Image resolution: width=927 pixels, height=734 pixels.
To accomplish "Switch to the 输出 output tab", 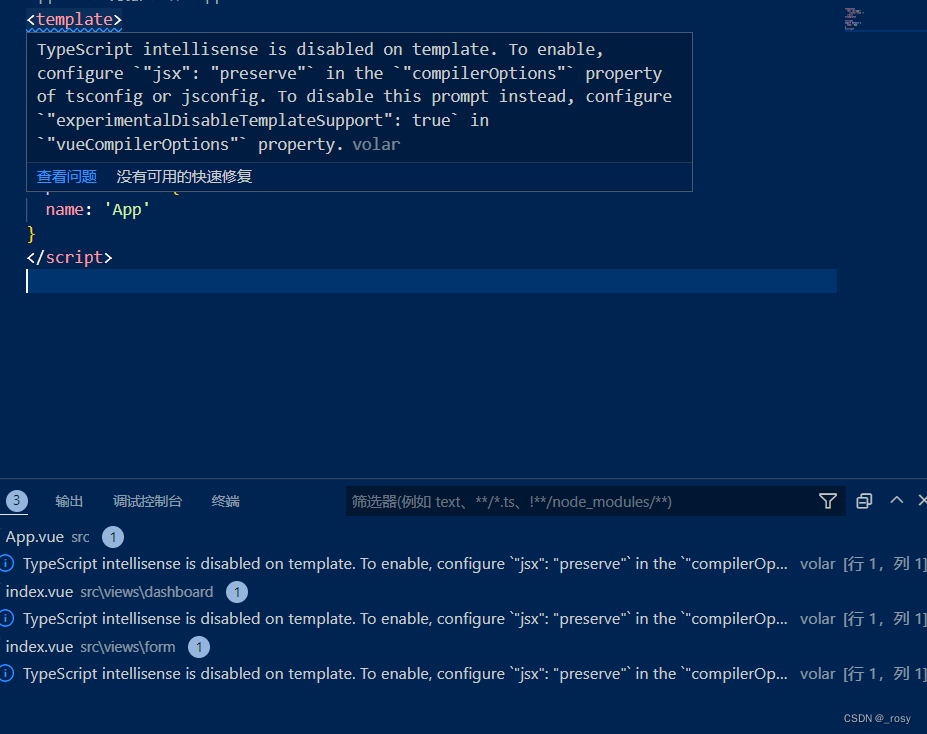I will point(69,501).
